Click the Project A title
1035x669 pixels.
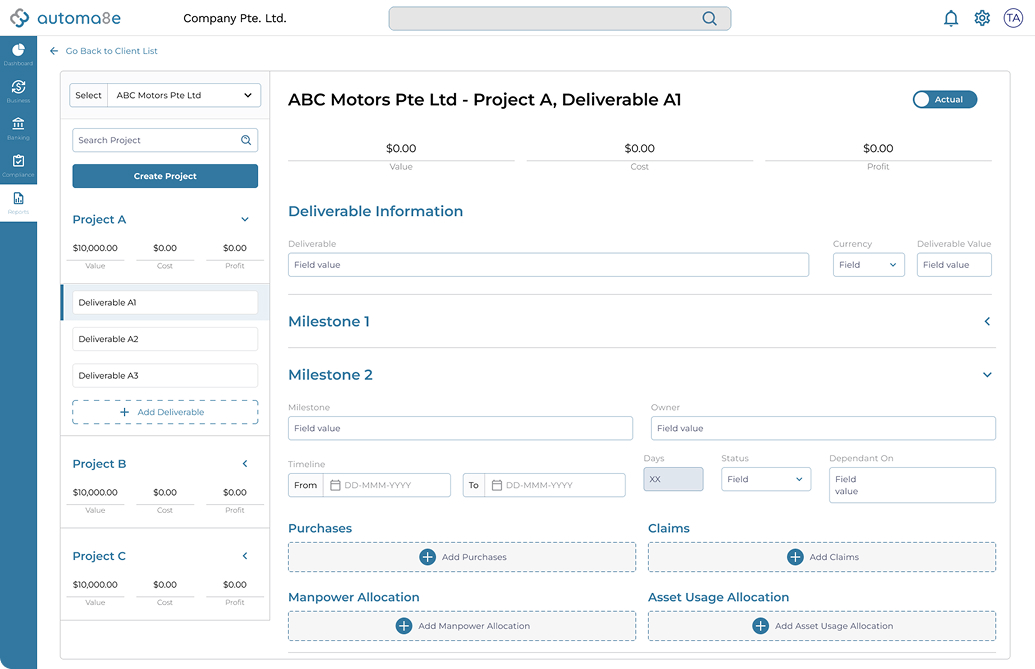click(99, 219)
